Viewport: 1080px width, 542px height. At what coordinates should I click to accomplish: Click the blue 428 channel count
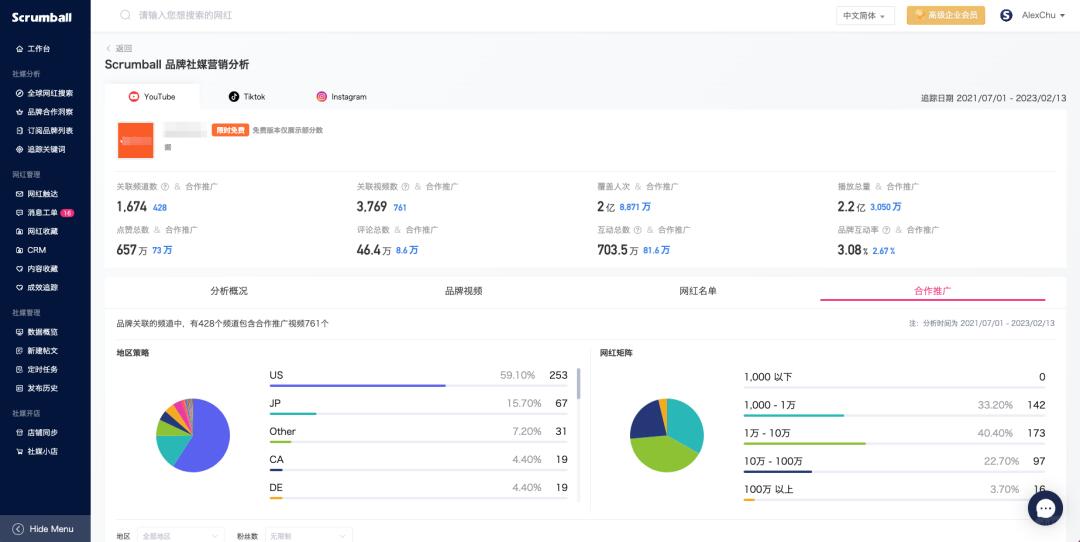[x=160, y=207]
